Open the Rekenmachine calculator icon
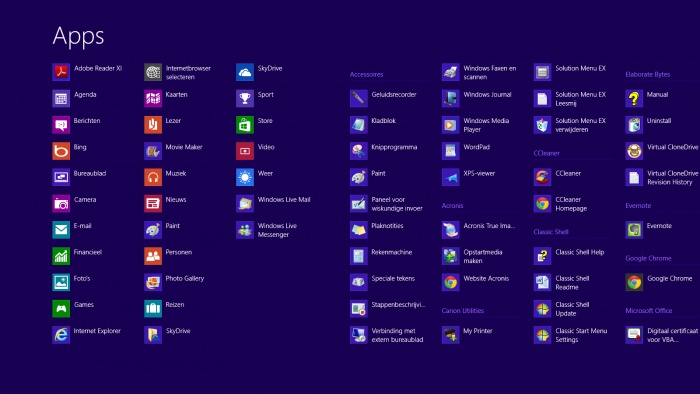Screen dimensions: 700x394 [x=358, y=256]
